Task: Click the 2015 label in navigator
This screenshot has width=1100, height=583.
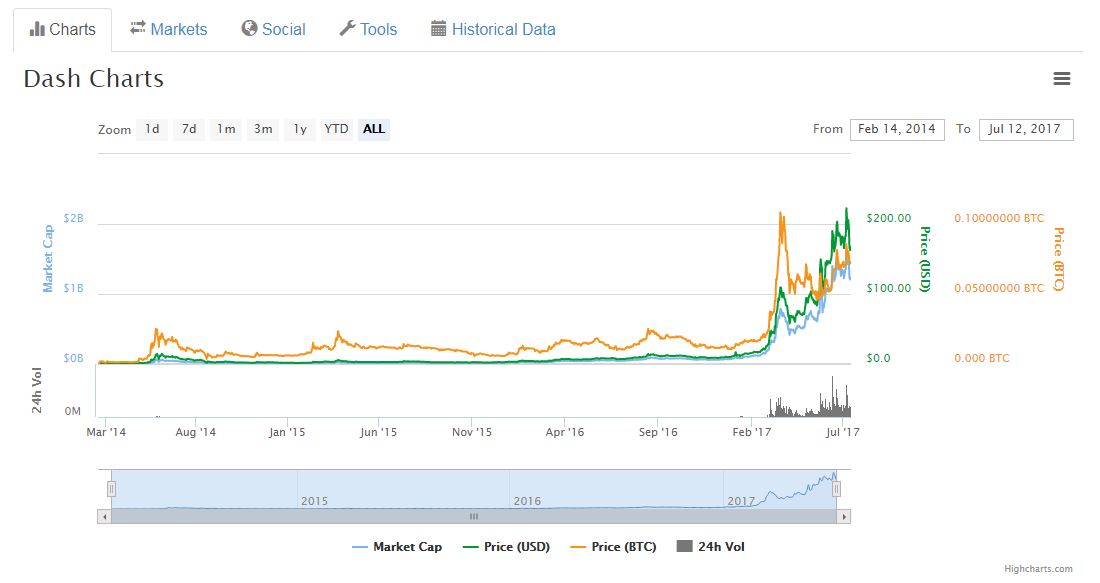Action: pos(314,501)
